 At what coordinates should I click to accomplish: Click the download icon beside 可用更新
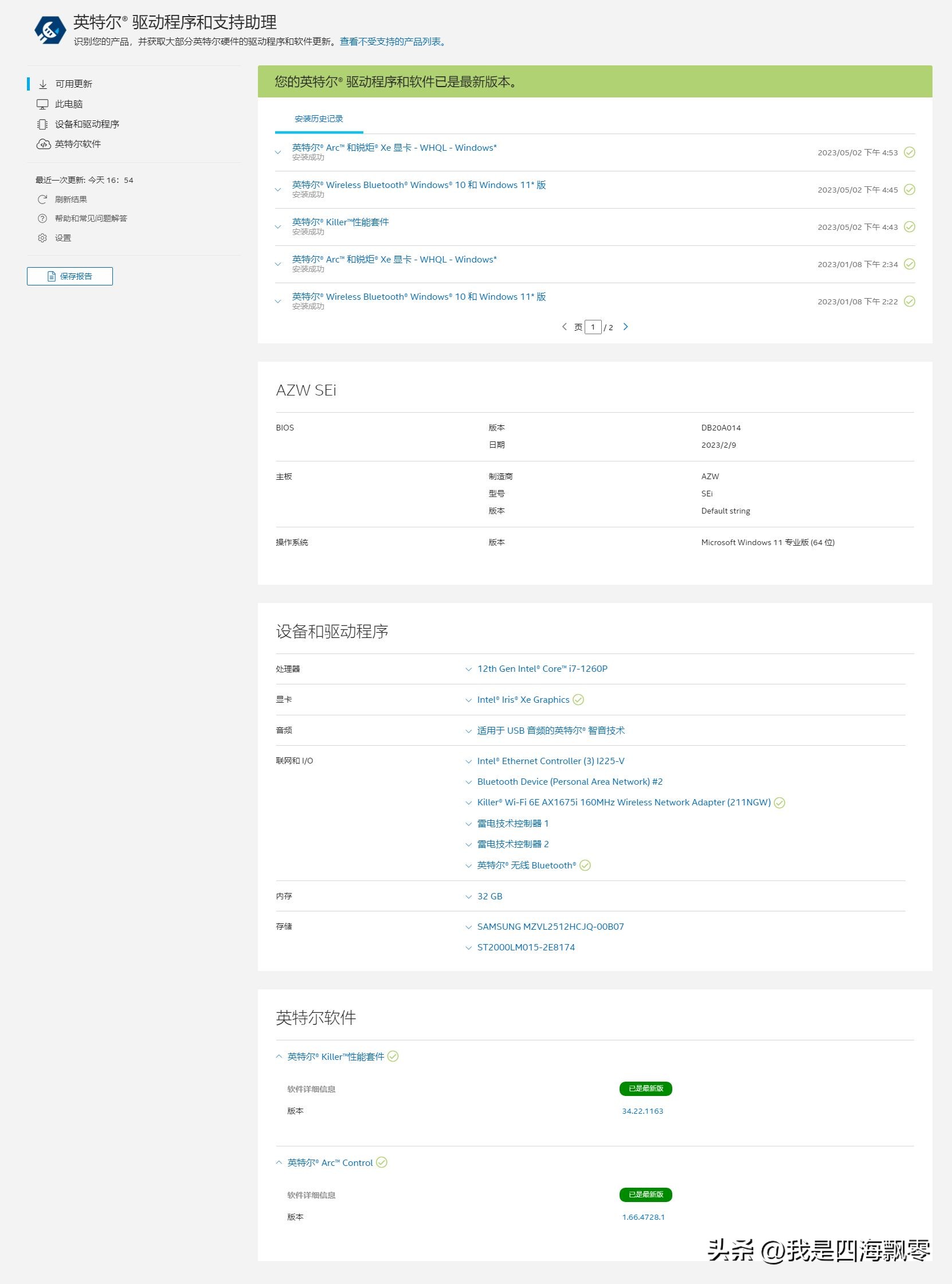pyautogui.click(x=42, y=84)
